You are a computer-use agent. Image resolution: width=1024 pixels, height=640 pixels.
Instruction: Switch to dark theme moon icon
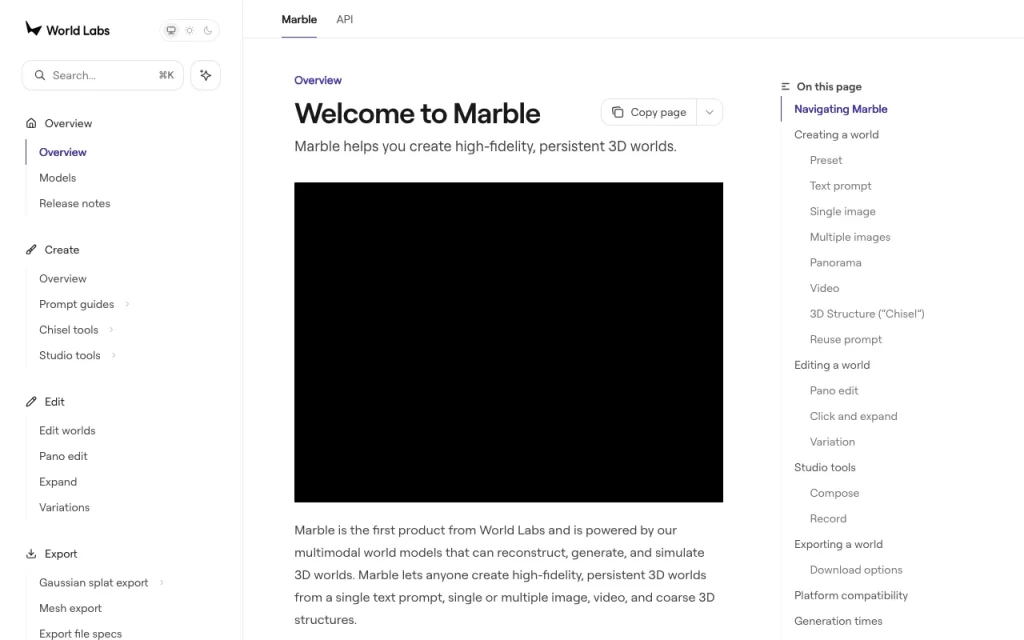(x=208, y=30)
